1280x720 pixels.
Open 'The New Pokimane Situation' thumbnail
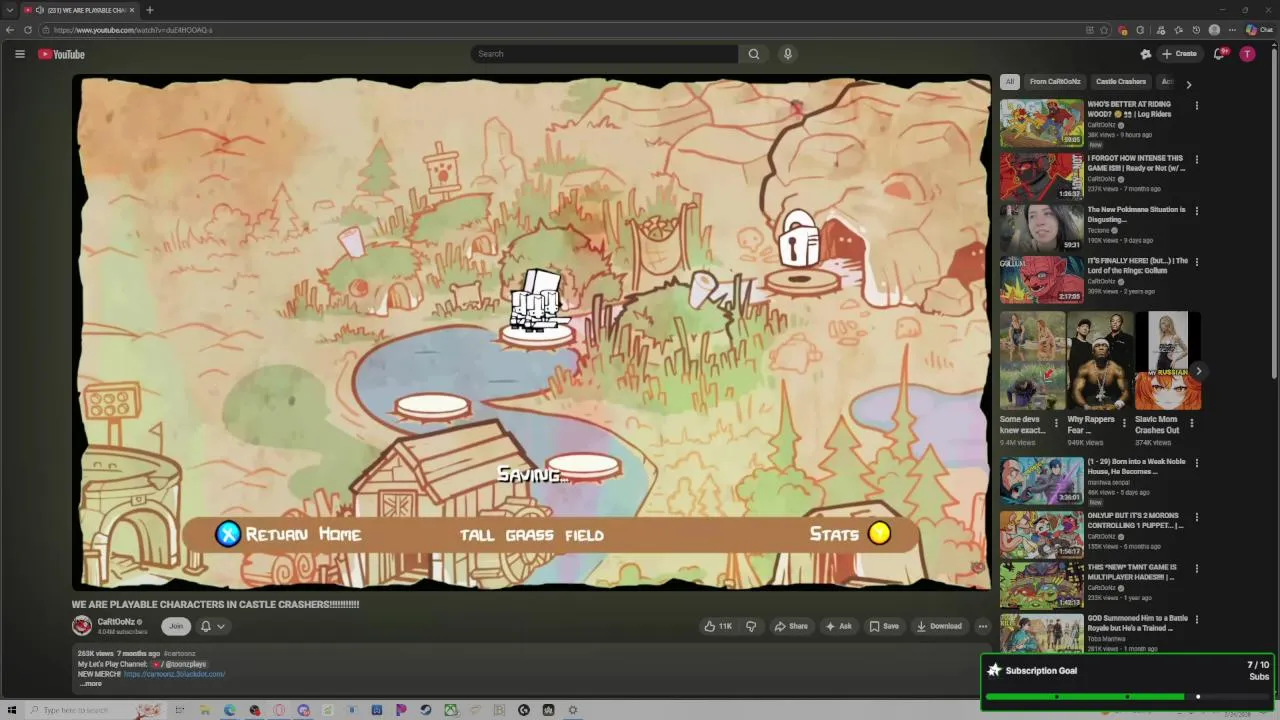[x=1041, y=228]
